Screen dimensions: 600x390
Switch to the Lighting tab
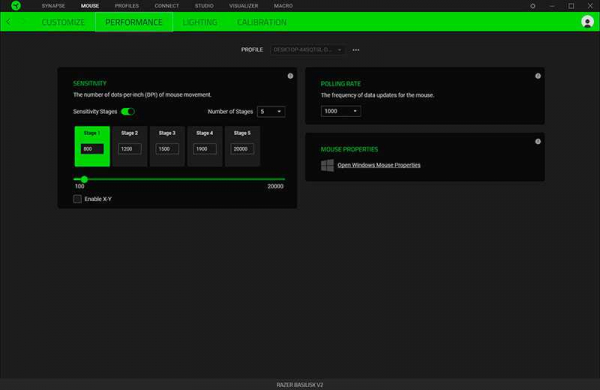tap(200, 22)
